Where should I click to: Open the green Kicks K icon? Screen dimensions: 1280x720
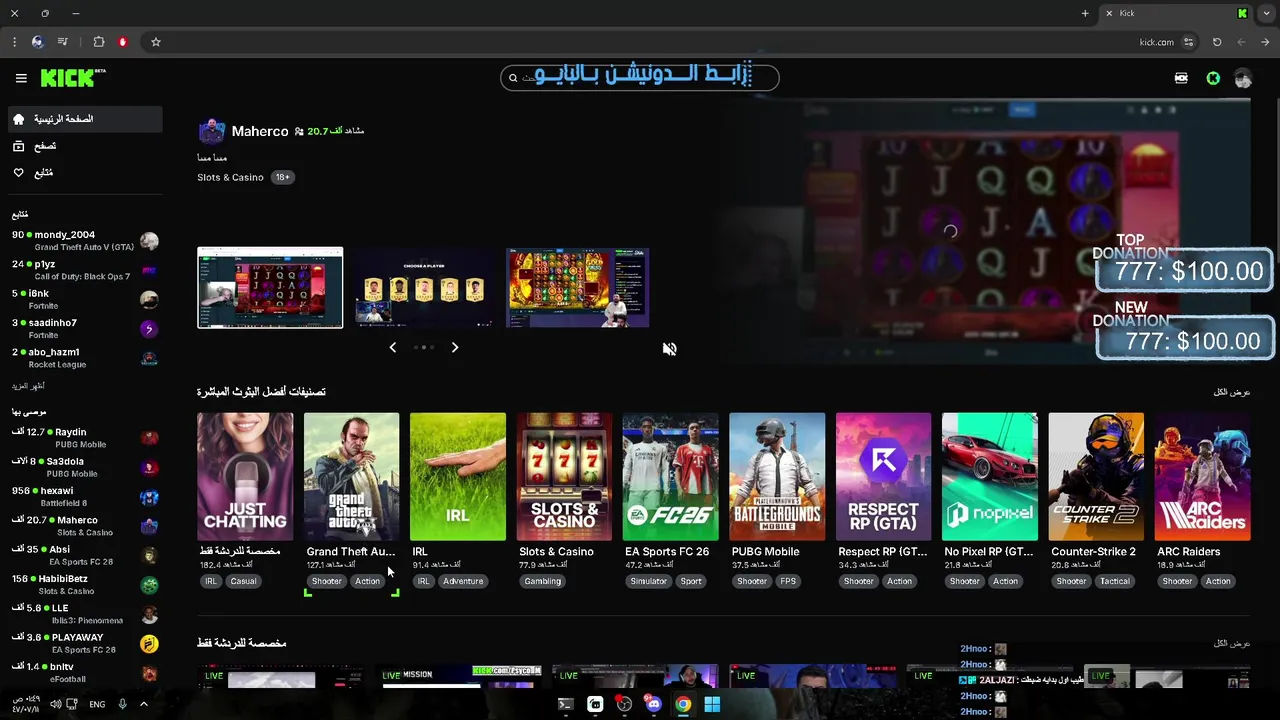[1213, 78]
